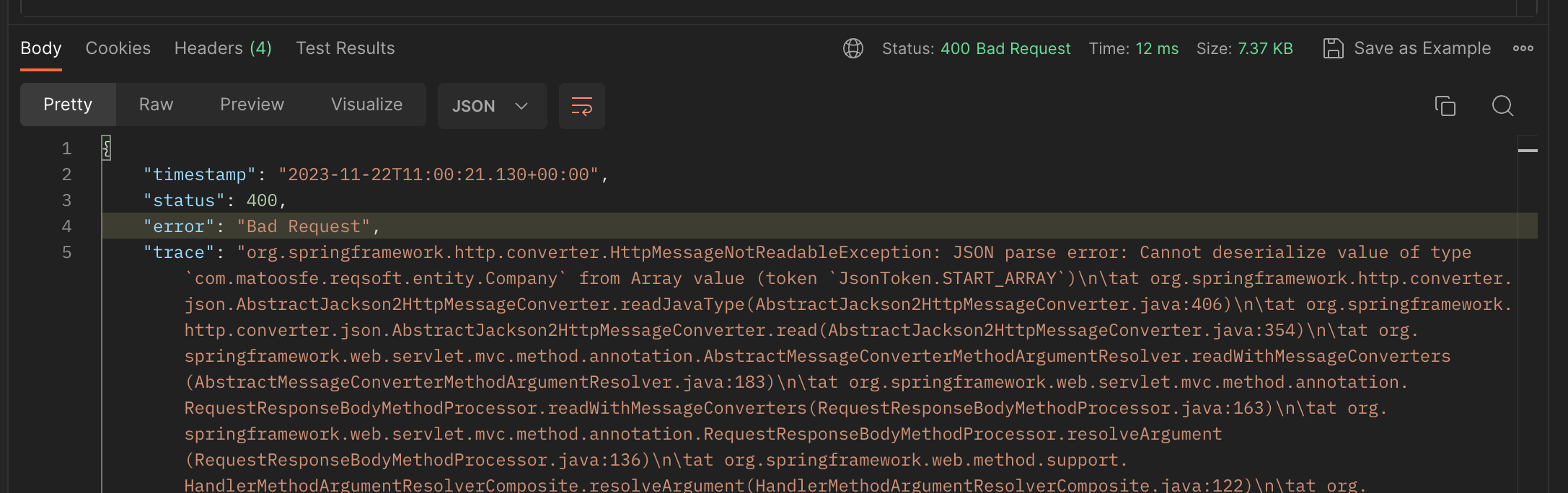This screenshot has height=493, width=1568.
Task: Click the 7.37 KB size value
Action: pos(1265,48)
